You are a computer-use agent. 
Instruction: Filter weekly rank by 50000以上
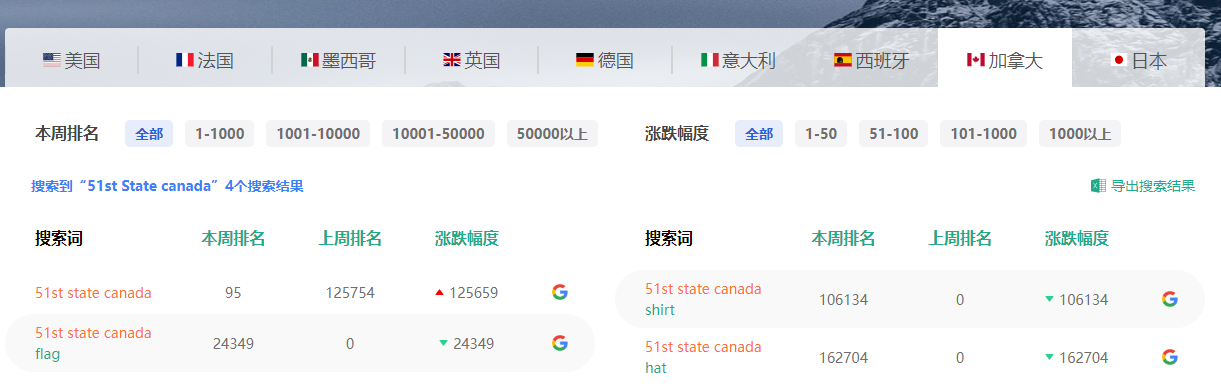point(552,134)
